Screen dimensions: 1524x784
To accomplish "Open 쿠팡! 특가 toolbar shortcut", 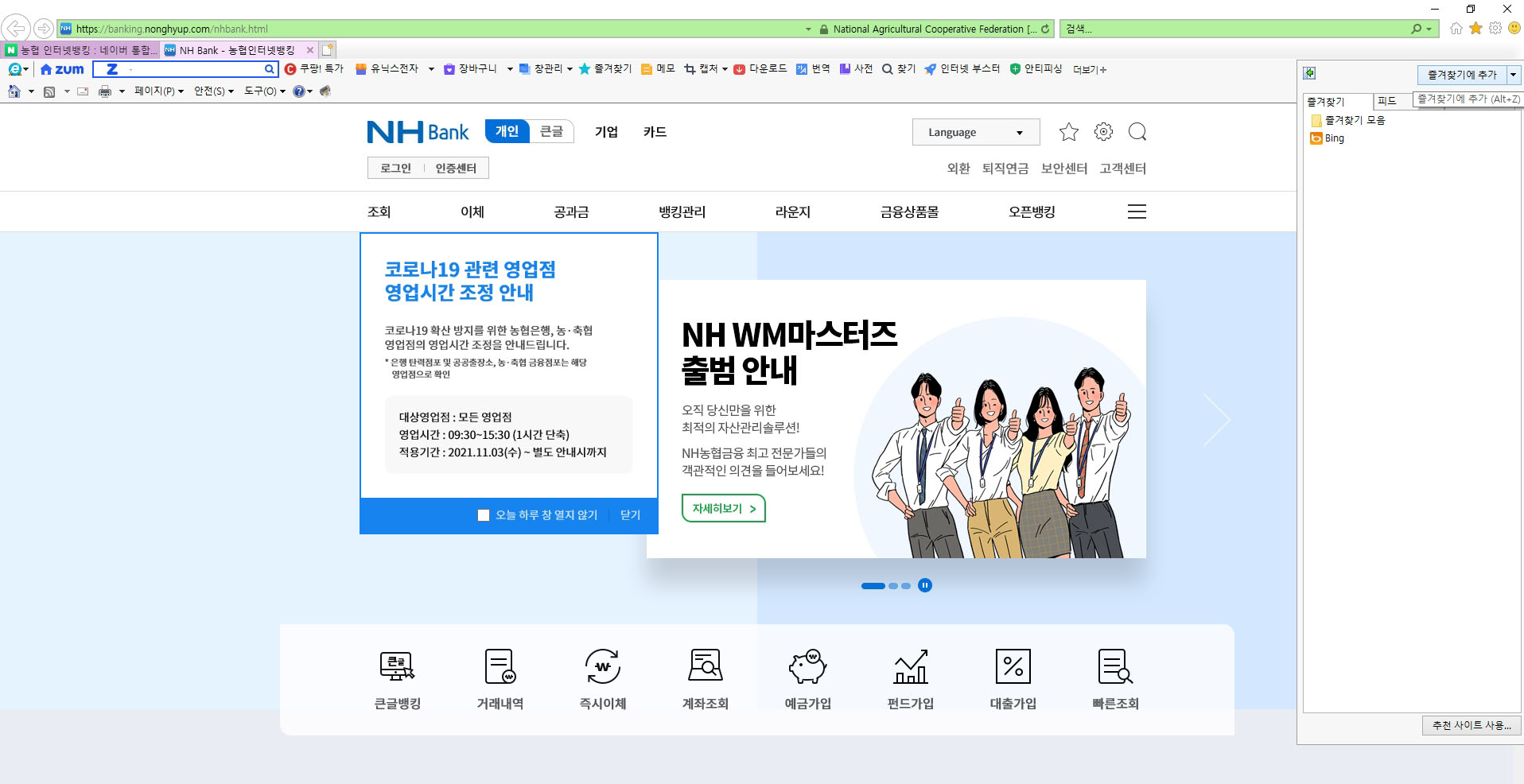I will click(x=314, y=69).
